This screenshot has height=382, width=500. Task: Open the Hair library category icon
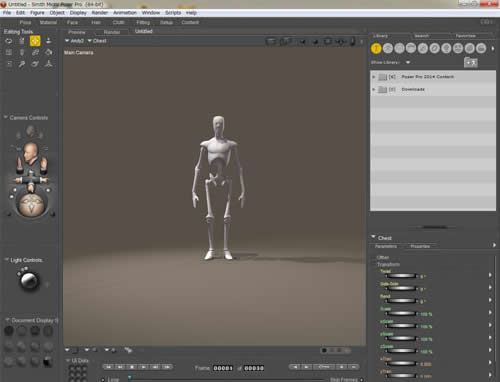point(411,48)
